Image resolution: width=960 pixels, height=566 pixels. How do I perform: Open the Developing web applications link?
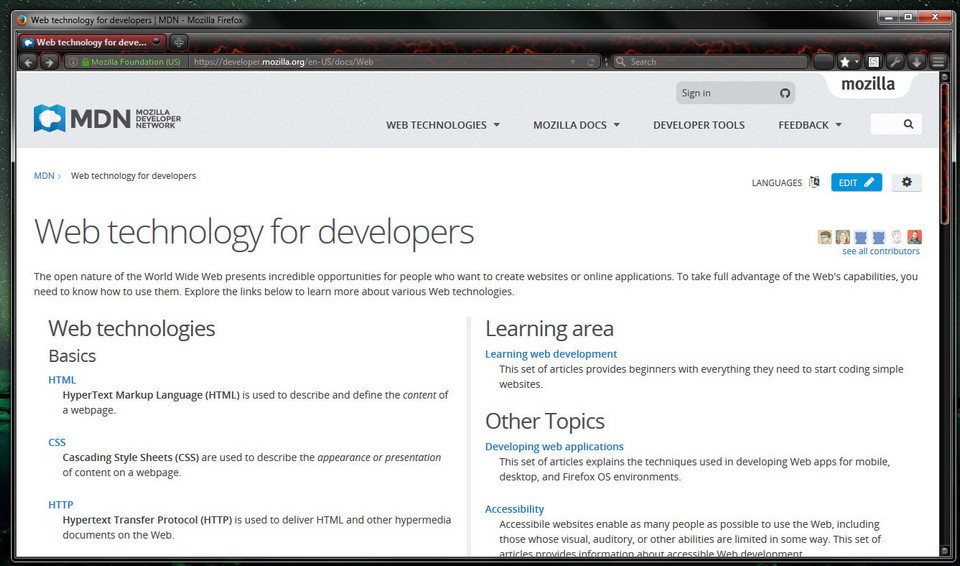(554, 447)
